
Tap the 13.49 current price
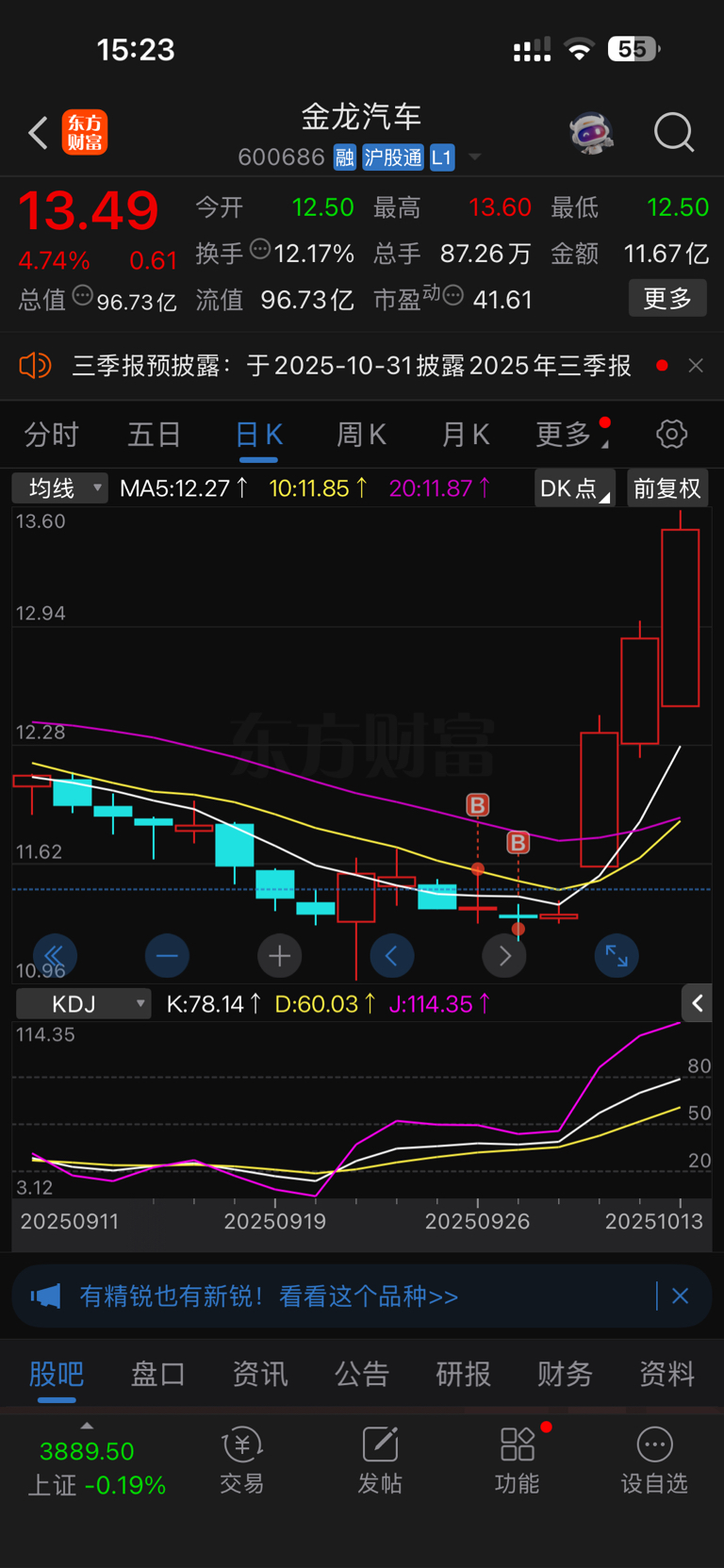(x=89, y=210)
